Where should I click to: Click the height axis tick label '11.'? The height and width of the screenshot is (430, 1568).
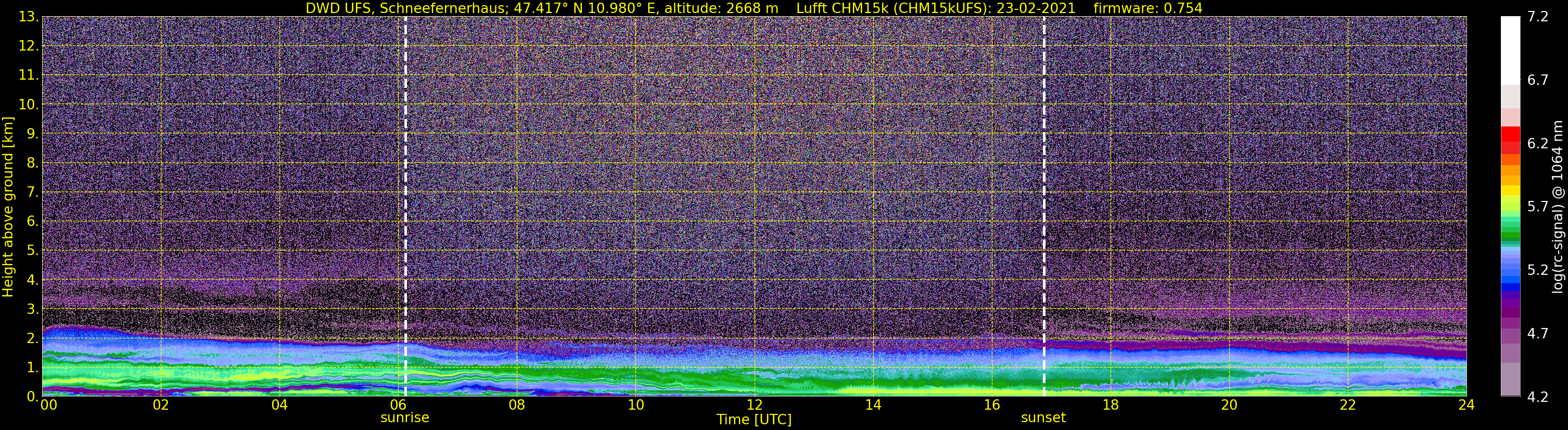28,75
